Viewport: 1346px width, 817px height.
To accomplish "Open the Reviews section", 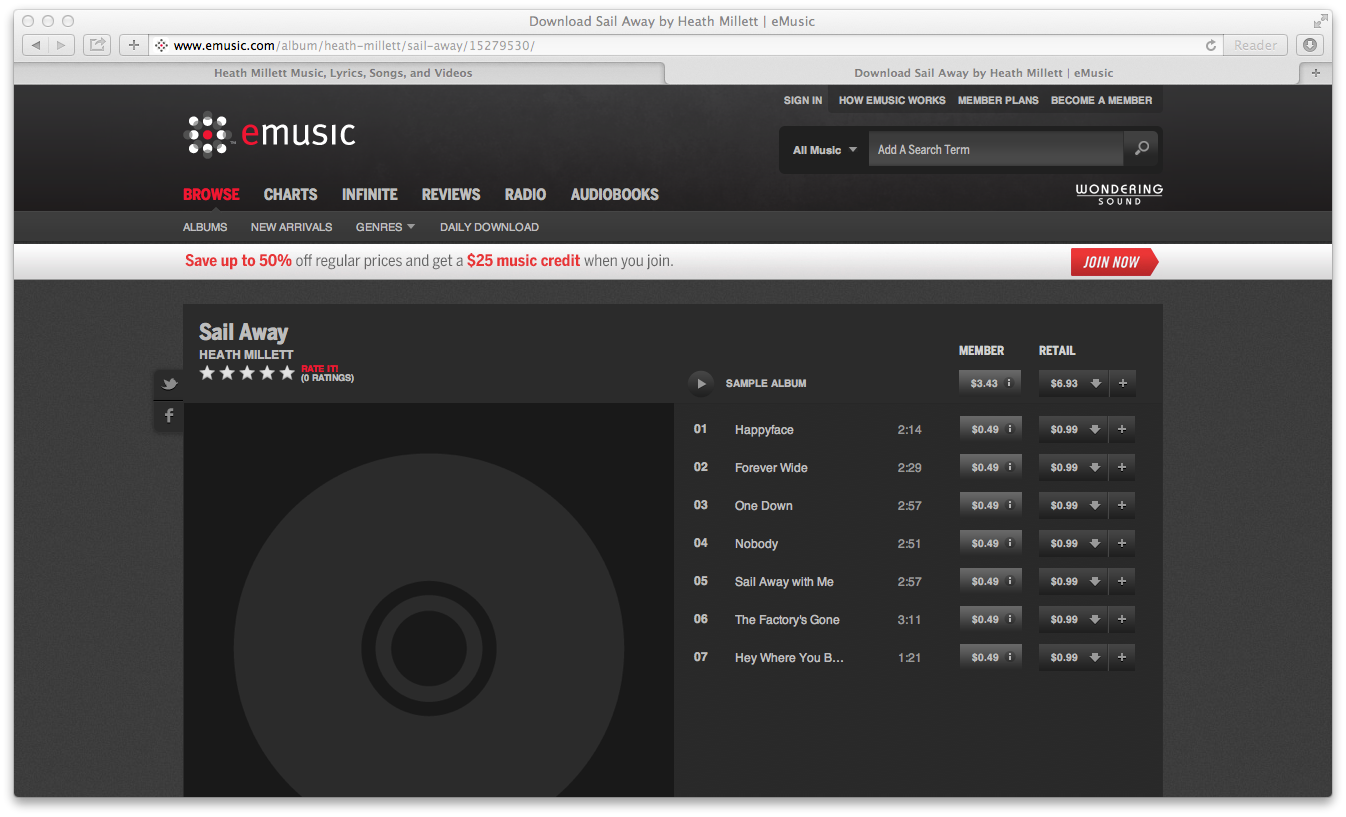I will [451, 194].
